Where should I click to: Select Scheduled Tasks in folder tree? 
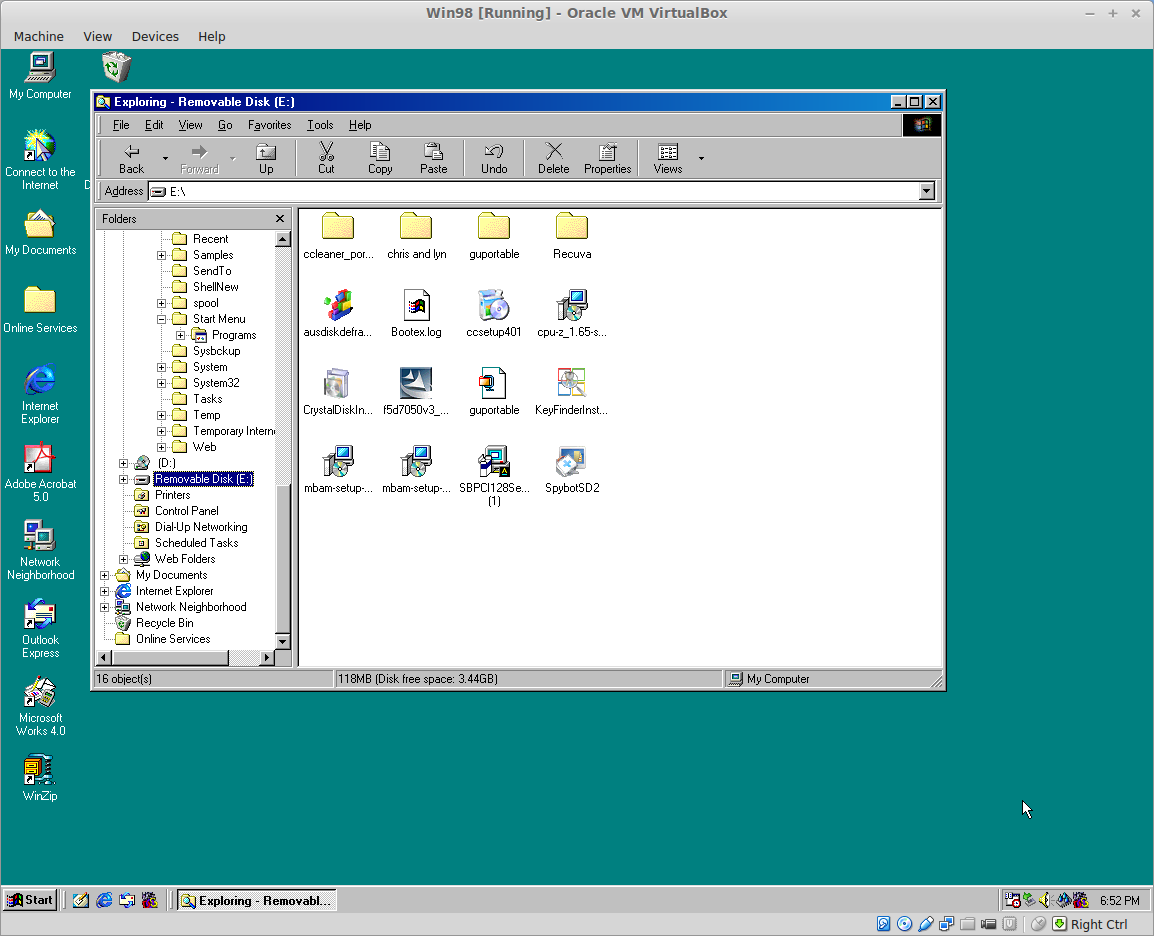tap(197, 543)
